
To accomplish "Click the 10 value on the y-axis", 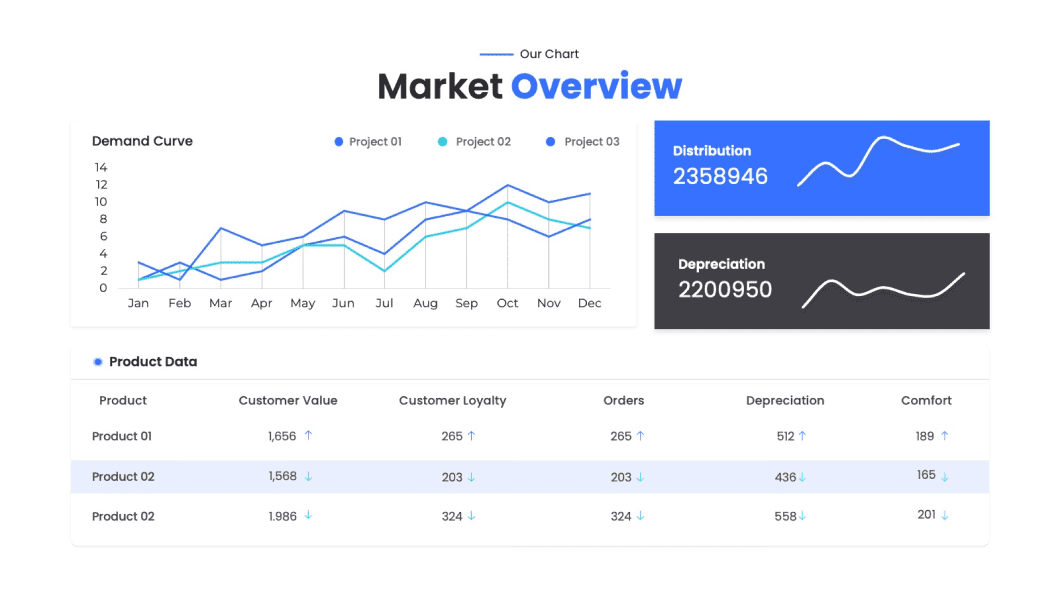I will (101, 202).
